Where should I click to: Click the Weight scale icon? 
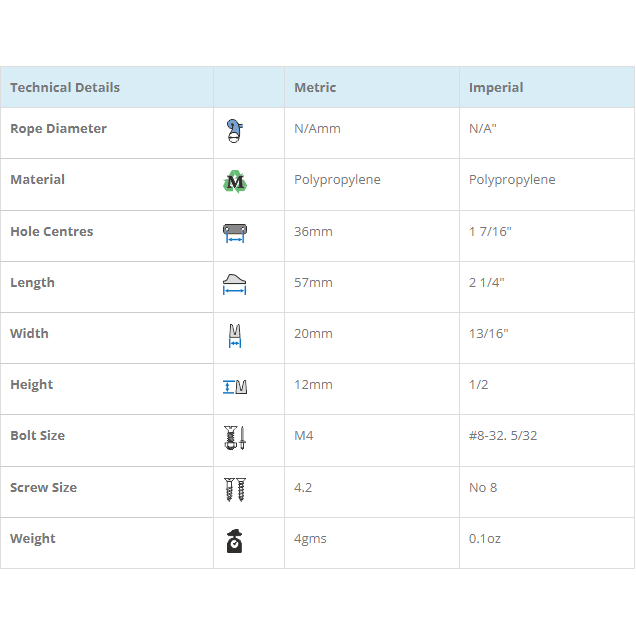(235, 540)
